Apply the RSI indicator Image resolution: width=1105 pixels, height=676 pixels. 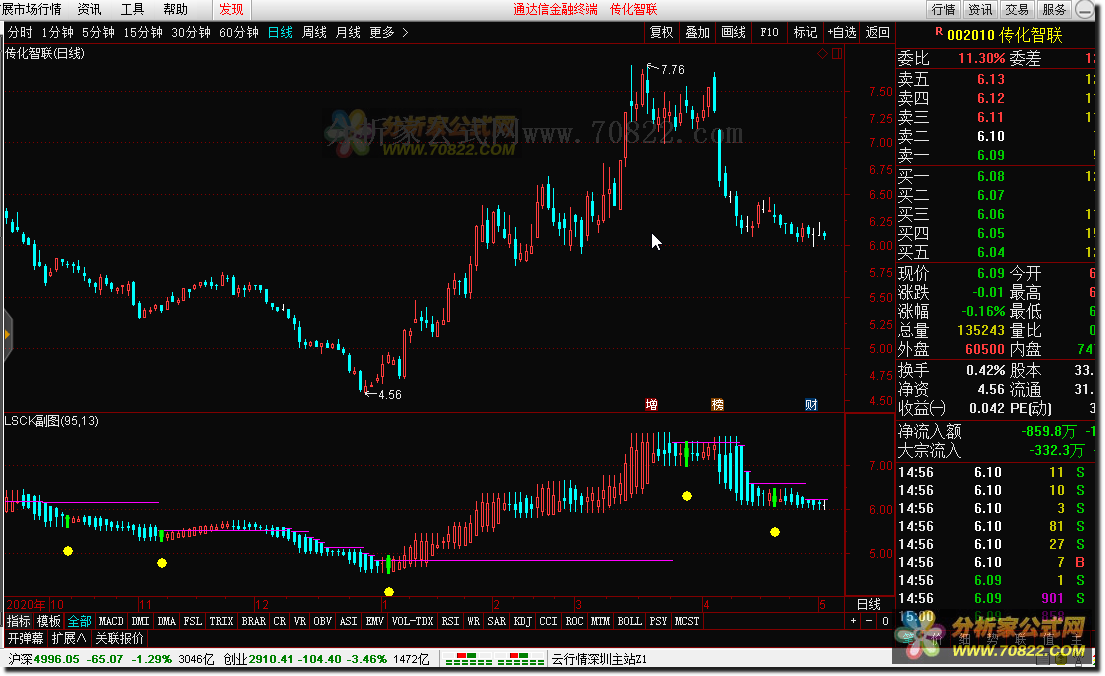(450, 621)
